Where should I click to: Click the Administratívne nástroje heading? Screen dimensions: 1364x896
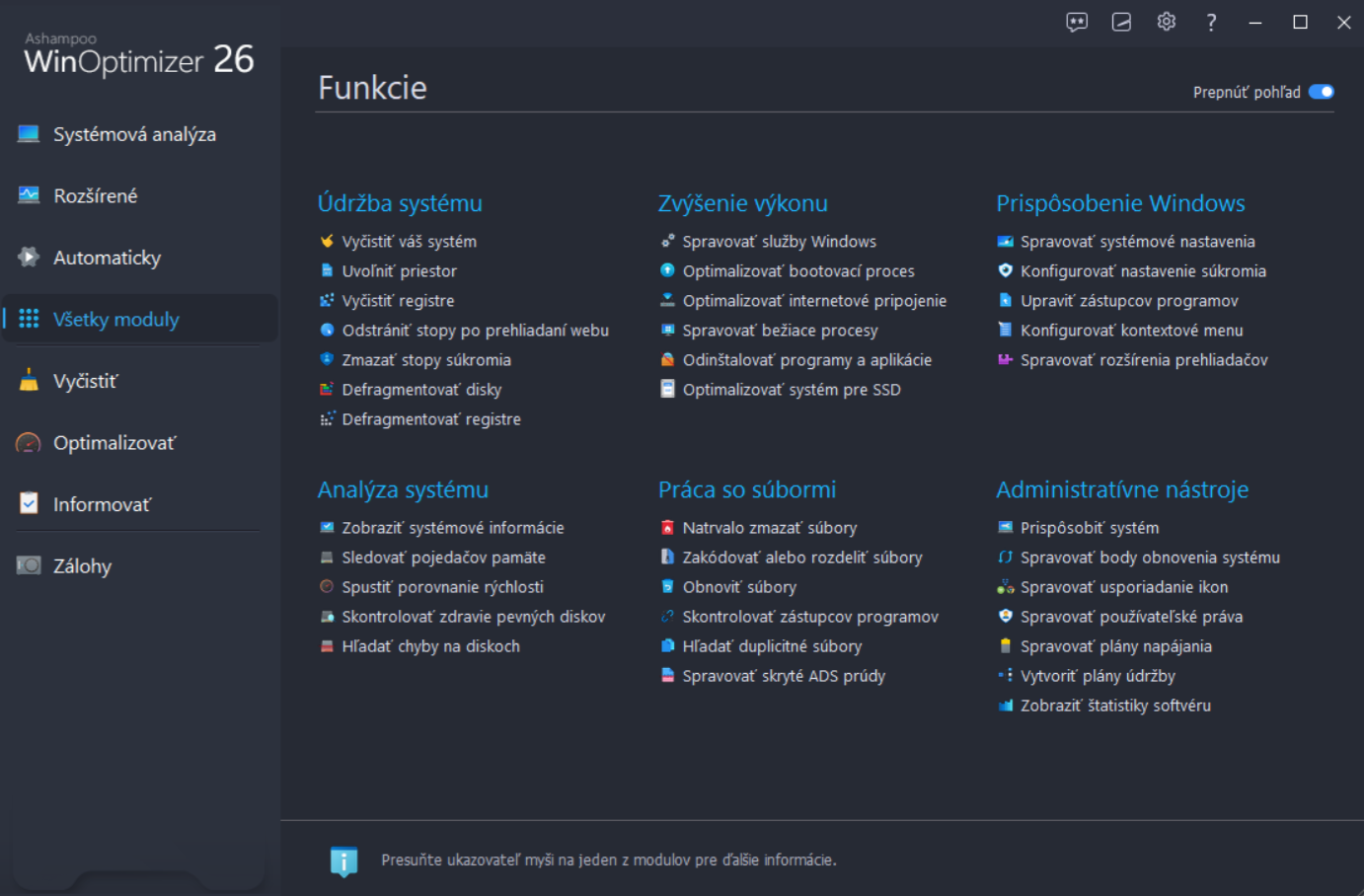pos(1122,489)
